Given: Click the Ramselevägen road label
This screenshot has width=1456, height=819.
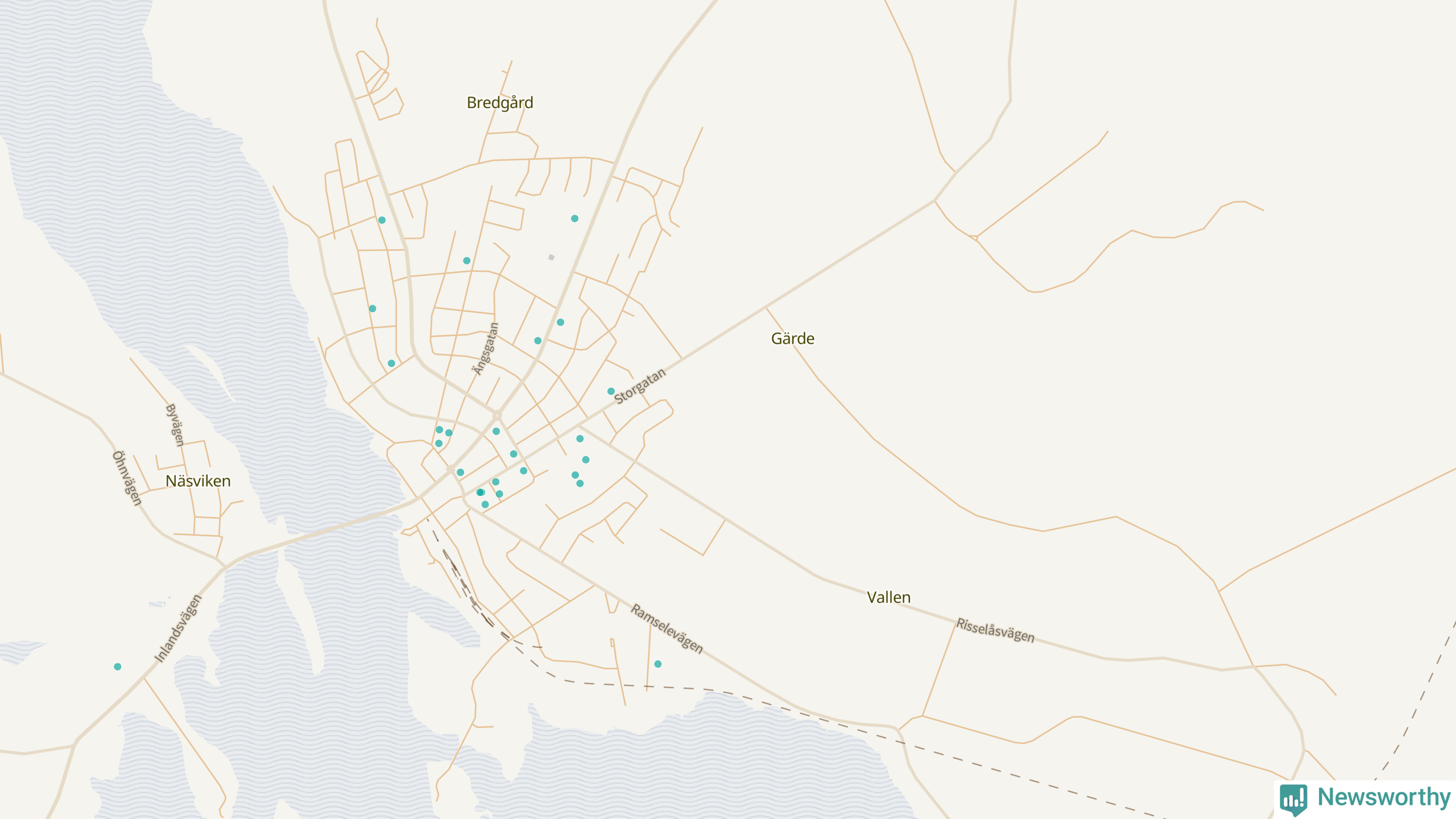Looking at the screenshot, I should click(667, 628).
